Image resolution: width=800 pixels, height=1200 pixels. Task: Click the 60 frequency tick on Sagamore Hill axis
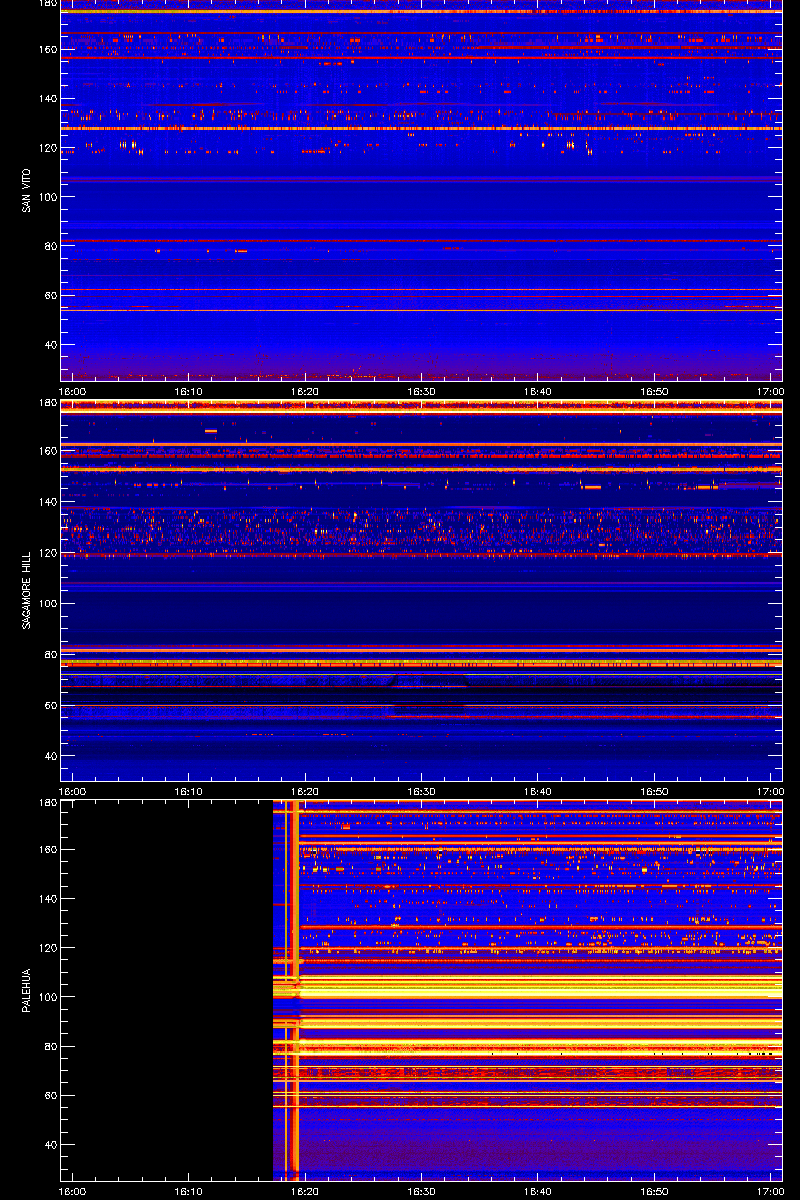coord(49,706)
